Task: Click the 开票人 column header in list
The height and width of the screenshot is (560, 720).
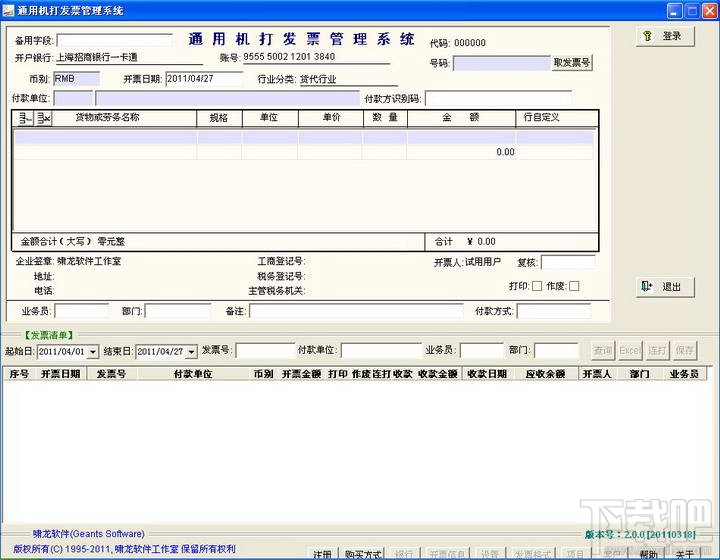Action: click(x=597, y=374)
